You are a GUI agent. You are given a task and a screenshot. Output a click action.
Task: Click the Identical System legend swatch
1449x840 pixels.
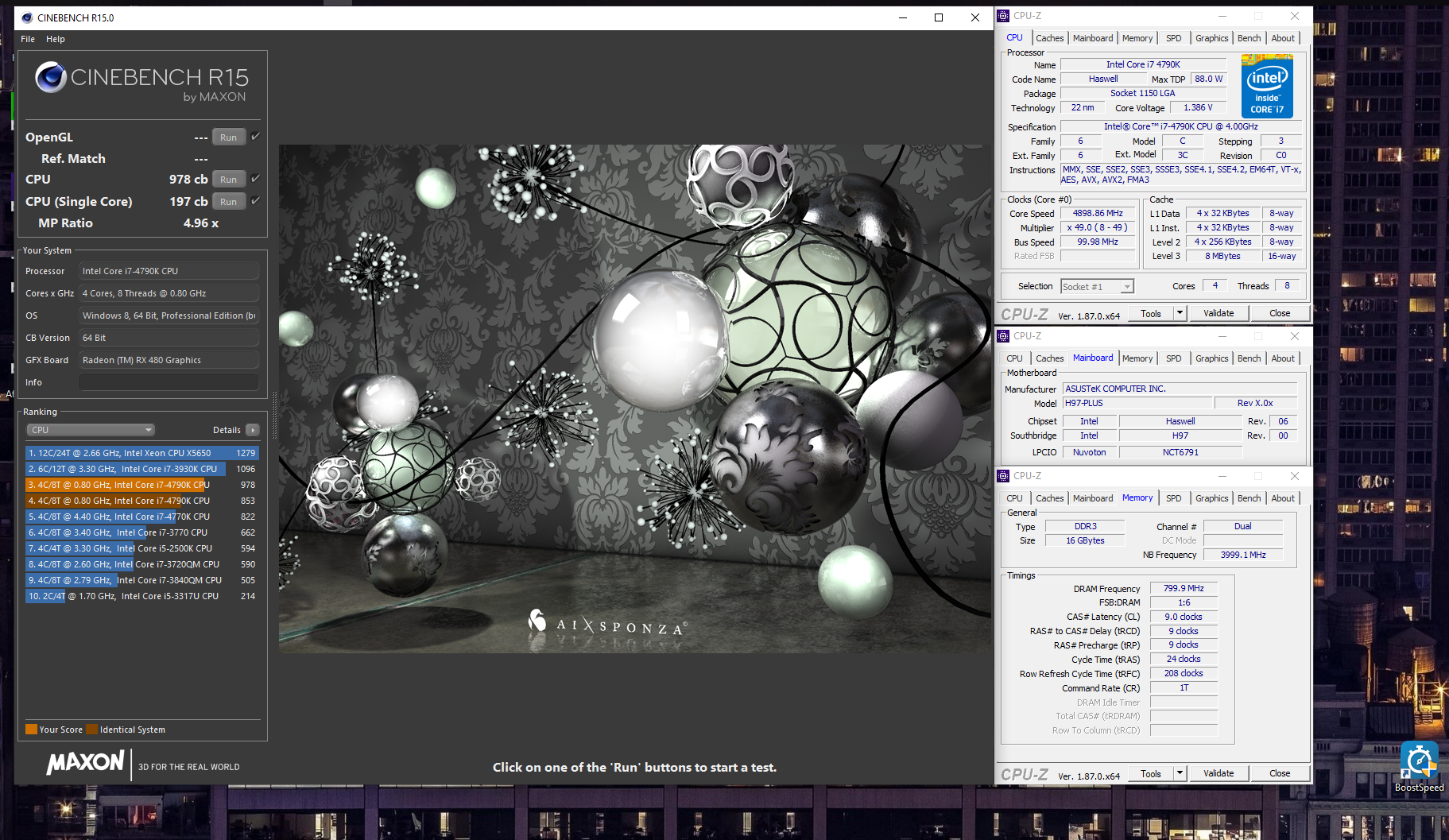pyautogui.click(x=91, y=730)
